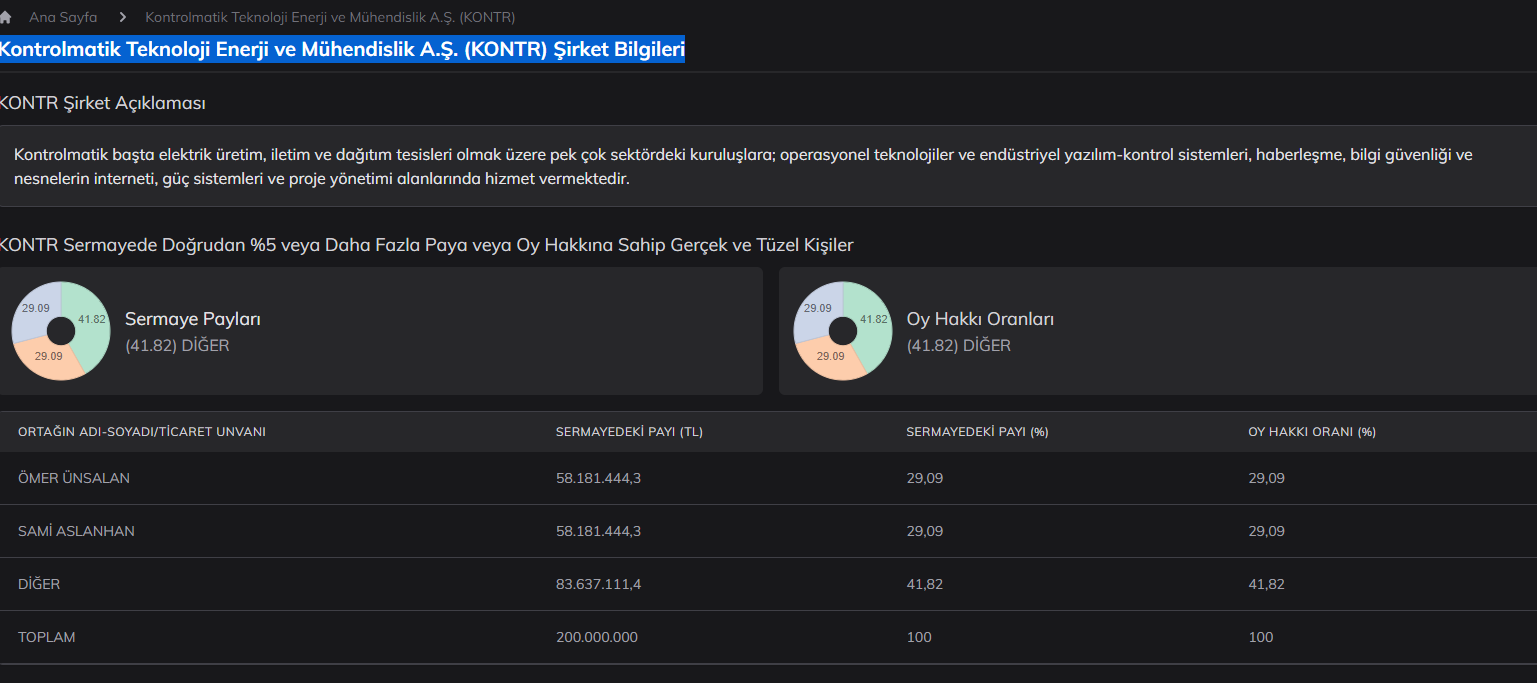Click ORTAĞIN ADI-SOYADI/TİCARET UNVANI column header
This screenshot has height=683, width=1537.
[142, 432]
